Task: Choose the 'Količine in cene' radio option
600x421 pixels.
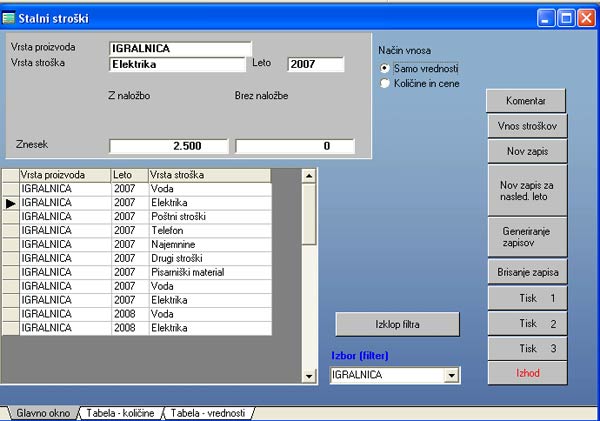Action: (x=385, y=84)
